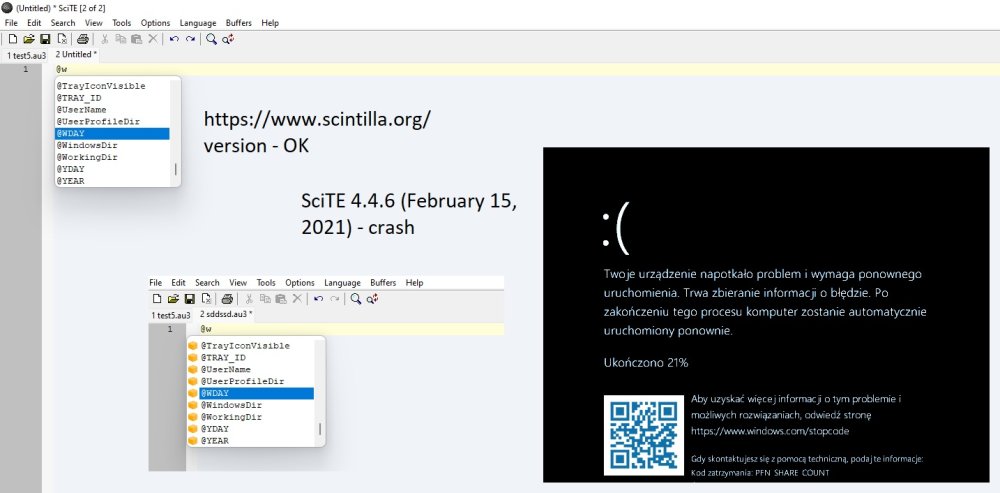Image resolution: width=1000 pixels, height=493 pixels.
Task: Click SciTE application icon in title bar
Action: point(7,8)
